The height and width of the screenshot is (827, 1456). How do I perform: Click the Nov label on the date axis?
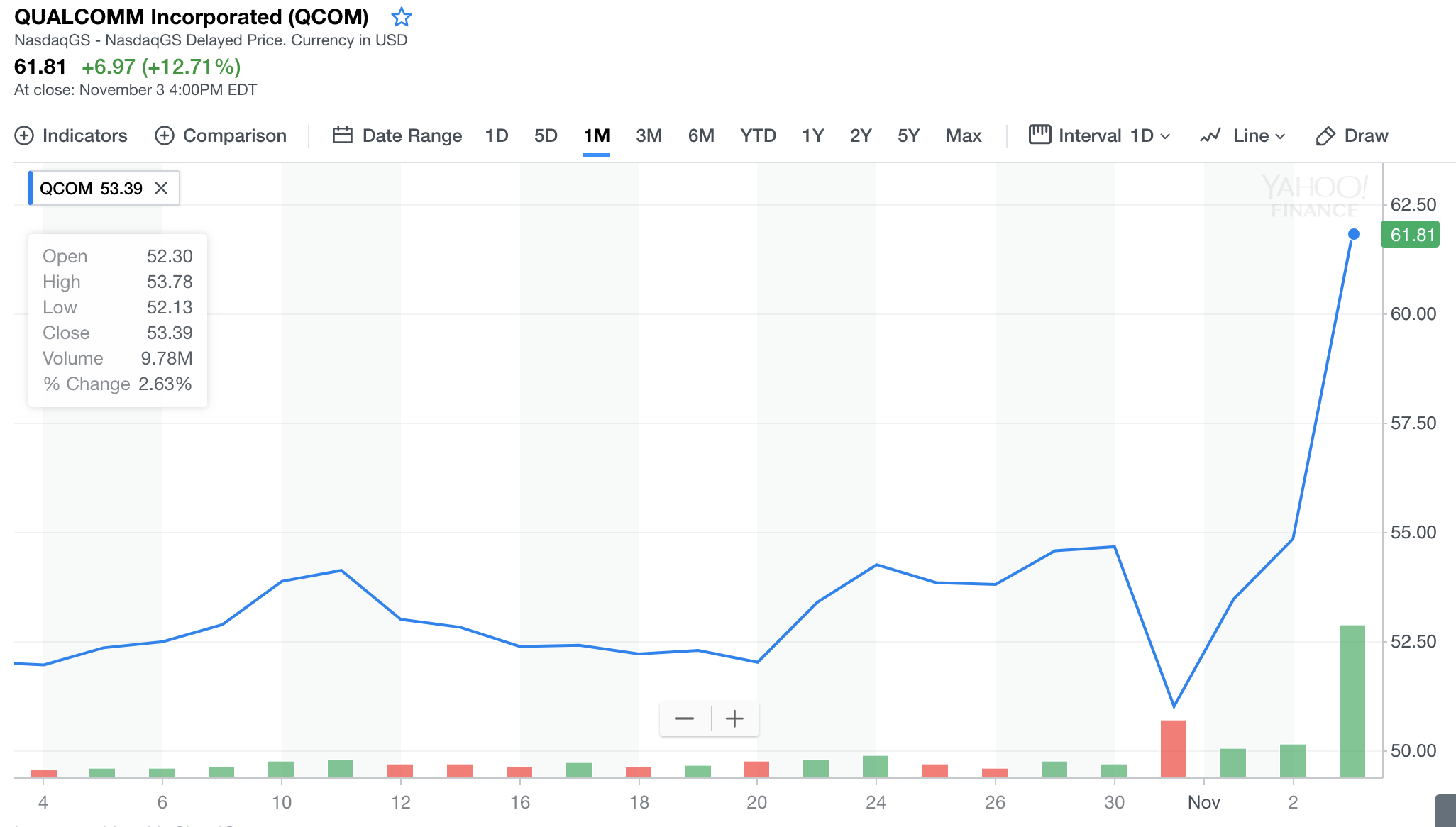tap(1204, 802)
